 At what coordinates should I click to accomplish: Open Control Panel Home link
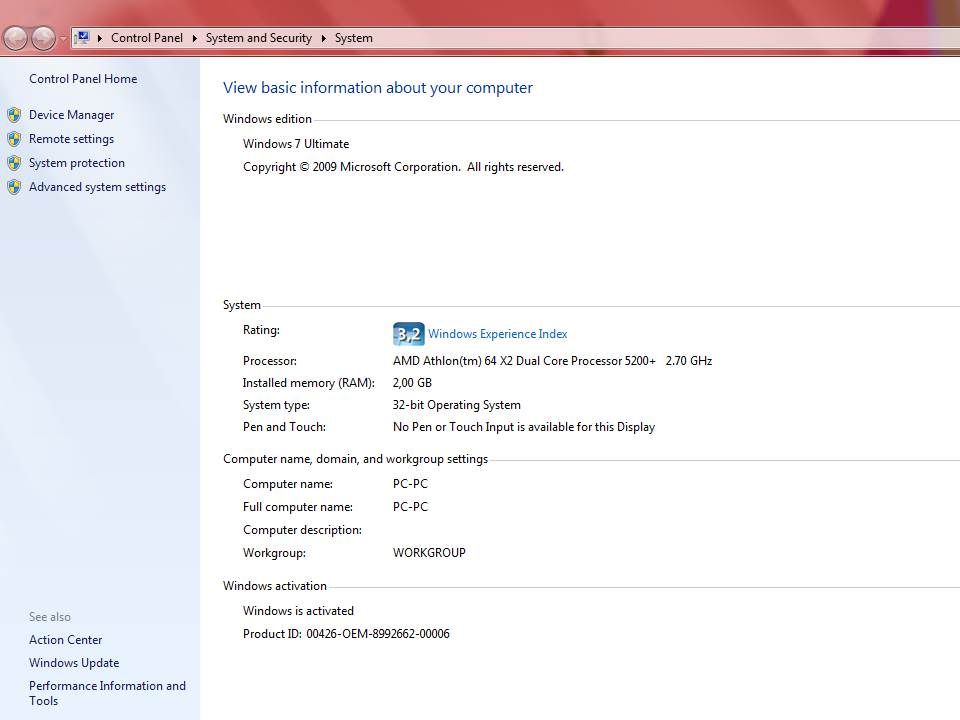(83, 78)
